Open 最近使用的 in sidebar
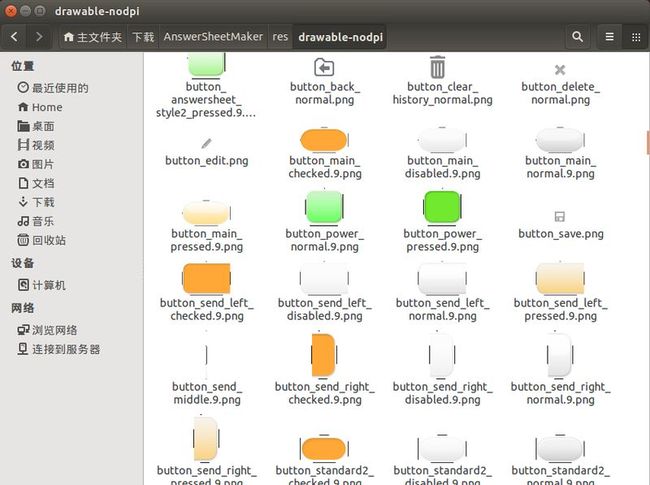Viewport: 650px width, 485px height. click(53, 88)
